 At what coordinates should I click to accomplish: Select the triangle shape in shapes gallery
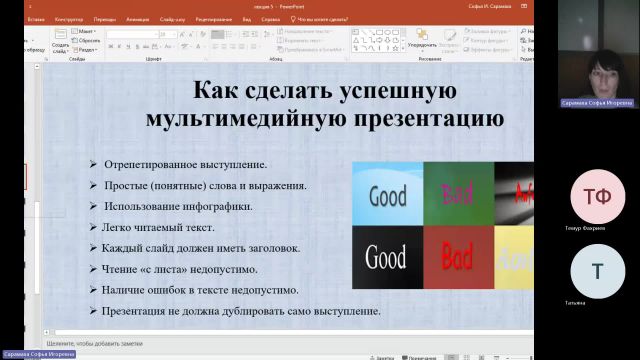356,40
